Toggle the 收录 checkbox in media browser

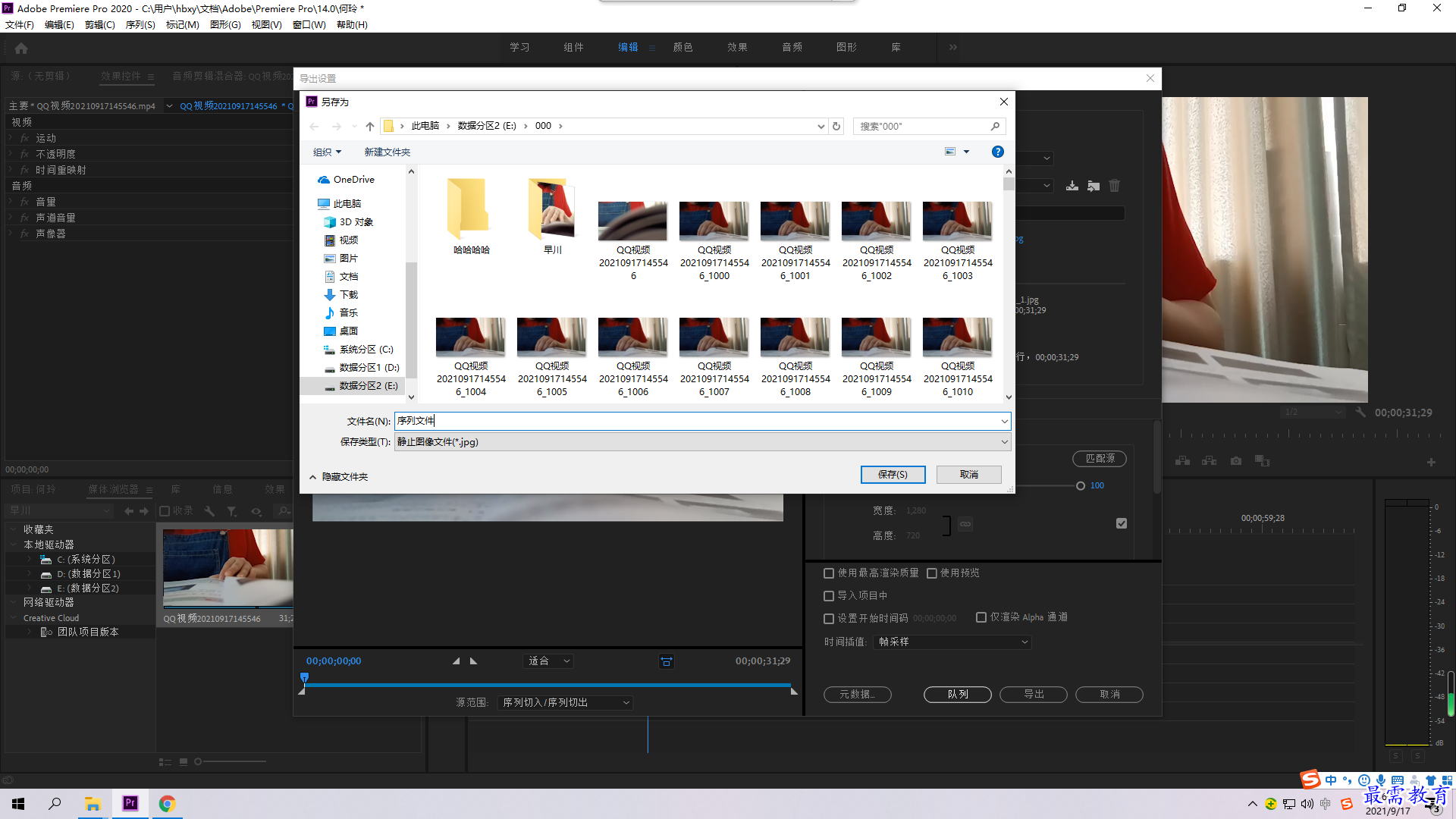tap(165, 511)
